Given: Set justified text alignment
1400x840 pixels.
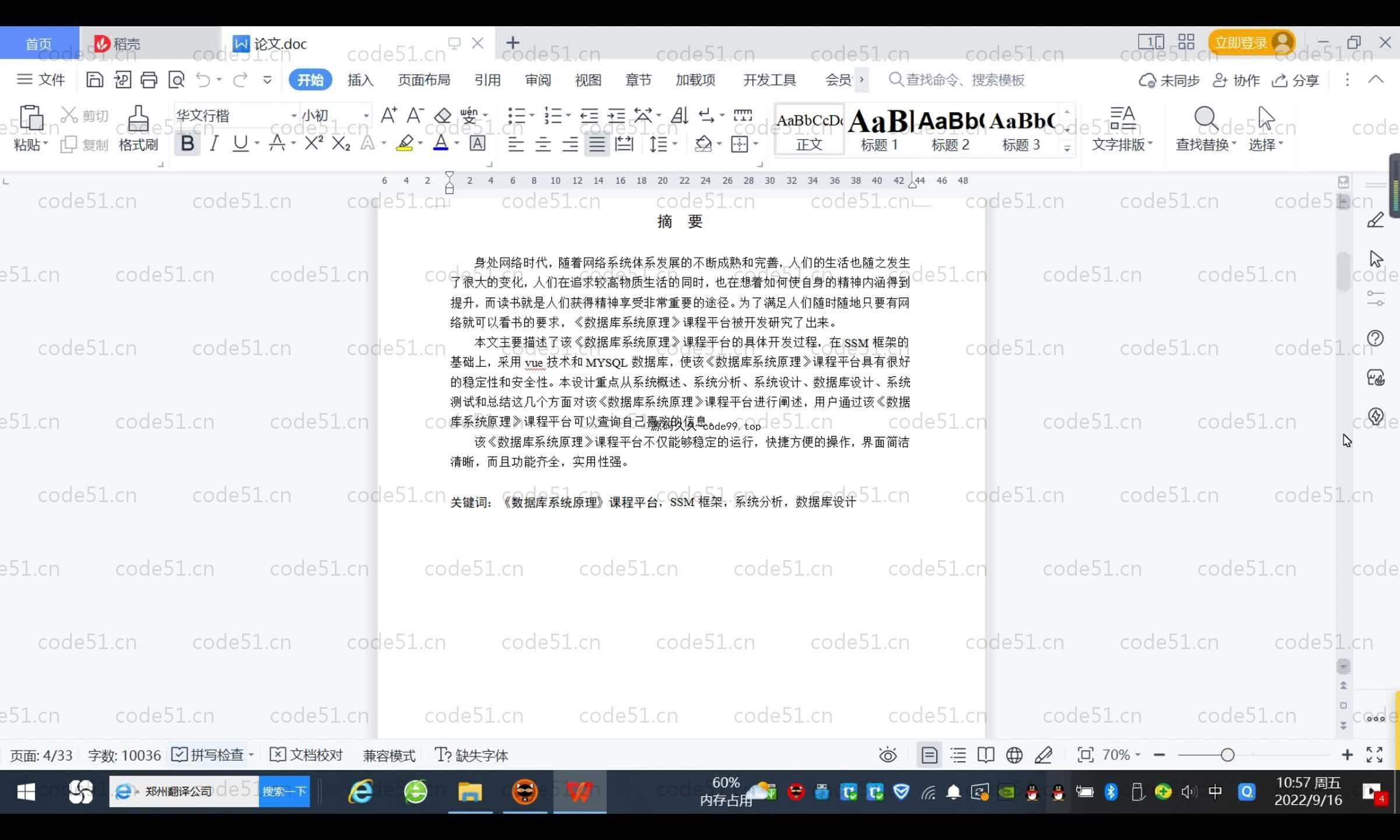Looking at the screenshot, I should [x=597, y=143].
